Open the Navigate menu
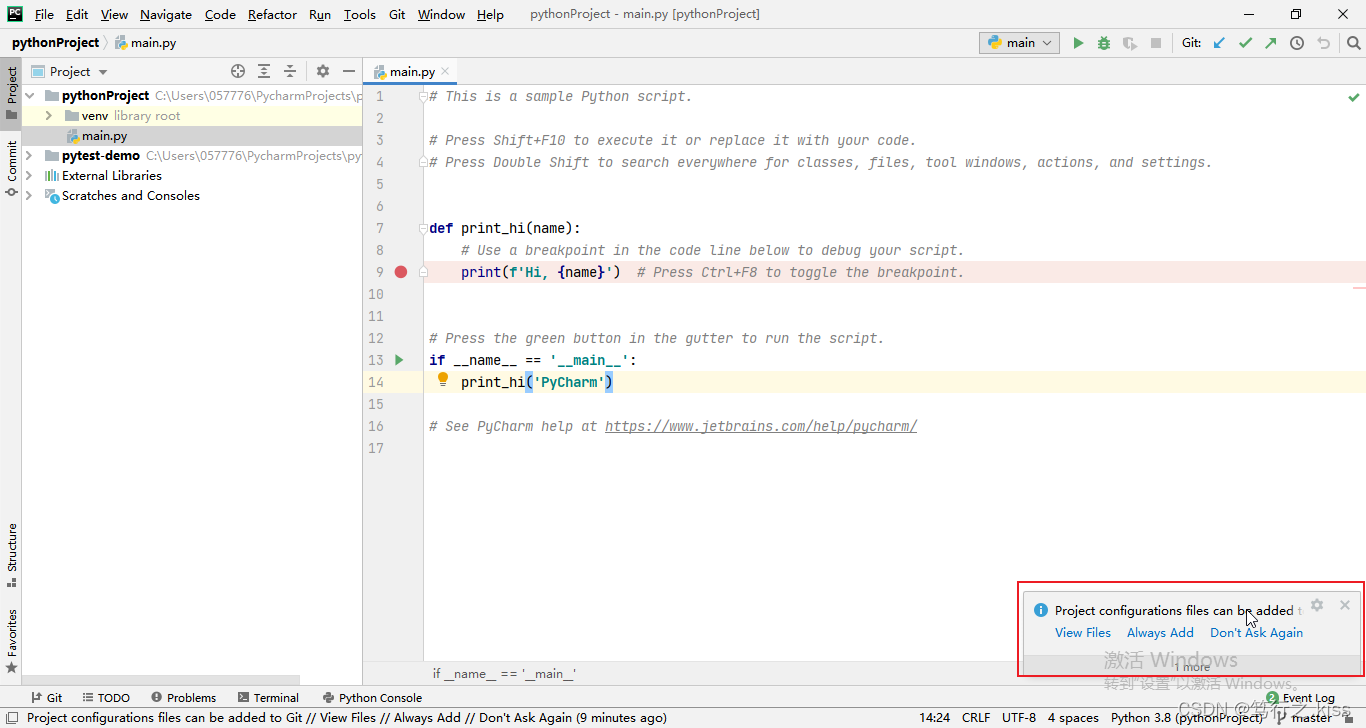 (165, 14)
